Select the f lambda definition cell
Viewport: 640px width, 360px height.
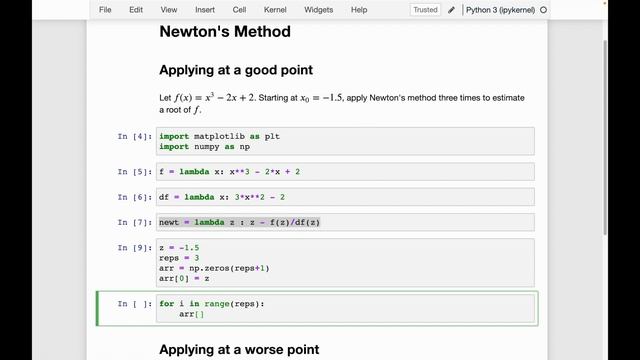[x=345, y=172]
